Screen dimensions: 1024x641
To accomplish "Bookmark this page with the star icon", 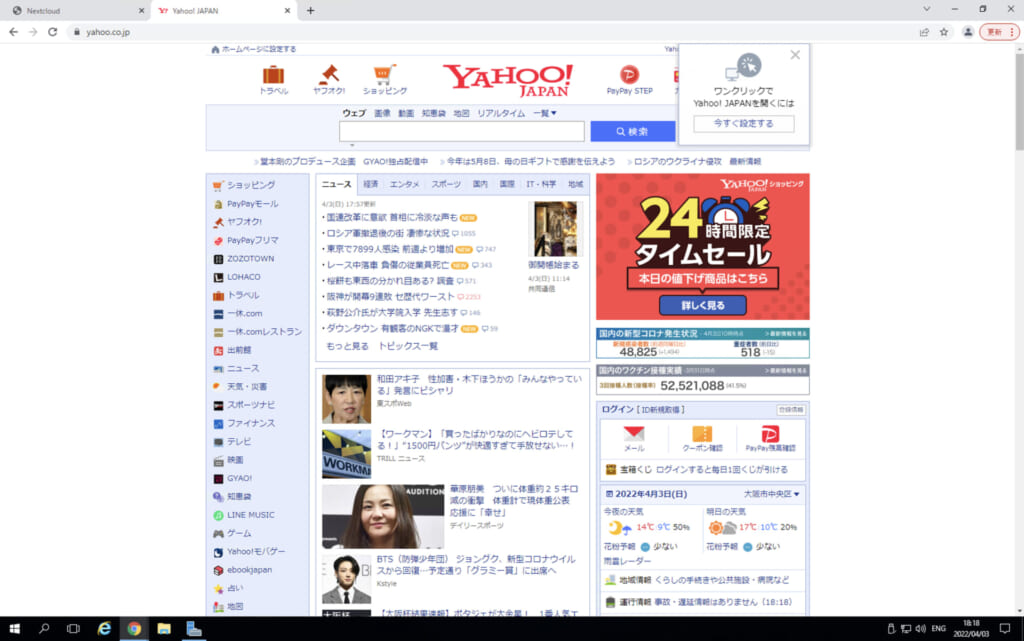I will click(943, 32).
